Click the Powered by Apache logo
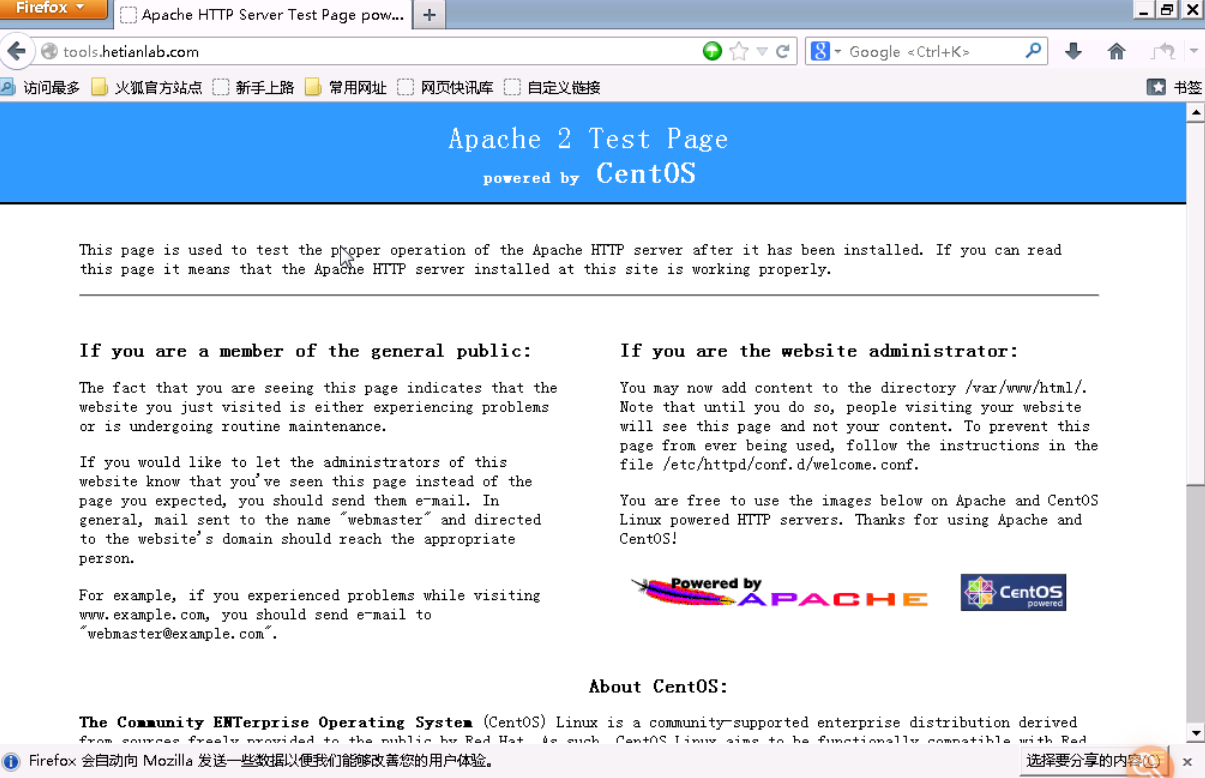Image resolution: width=1205 pixels, height=778 pixels. 780,592
